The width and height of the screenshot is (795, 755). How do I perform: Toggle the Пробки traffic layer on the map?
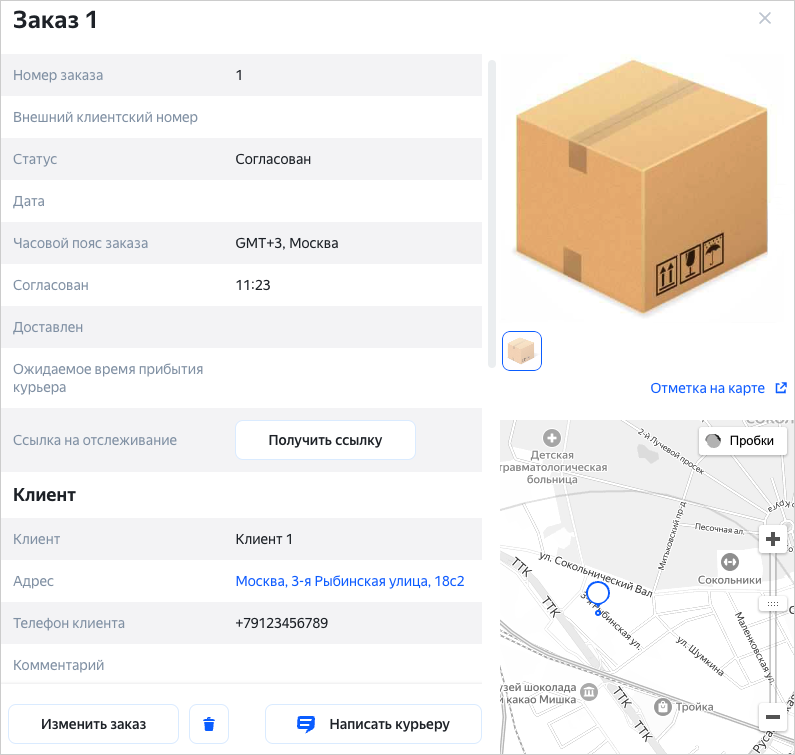coord(742,441)
